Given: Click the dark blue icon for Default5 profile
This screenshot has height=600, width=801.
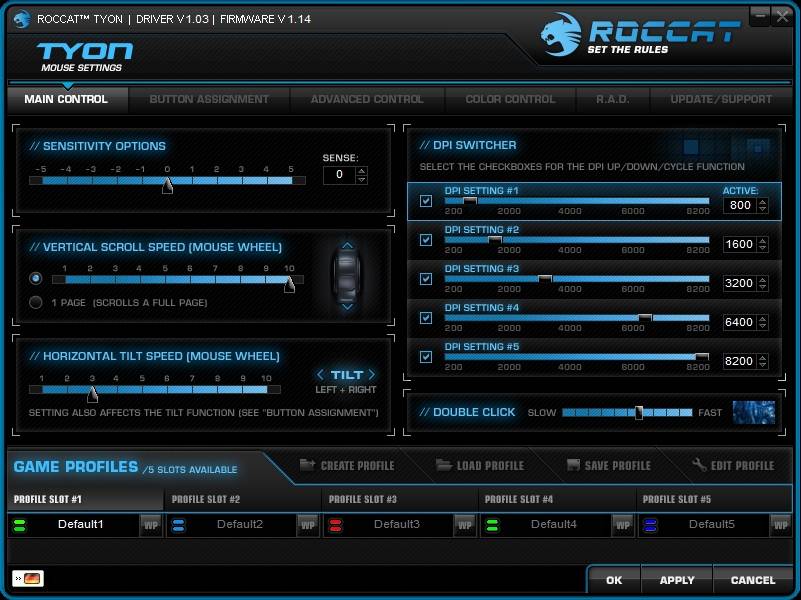Looking at the screenshot, I should click(x=650, y=525).
